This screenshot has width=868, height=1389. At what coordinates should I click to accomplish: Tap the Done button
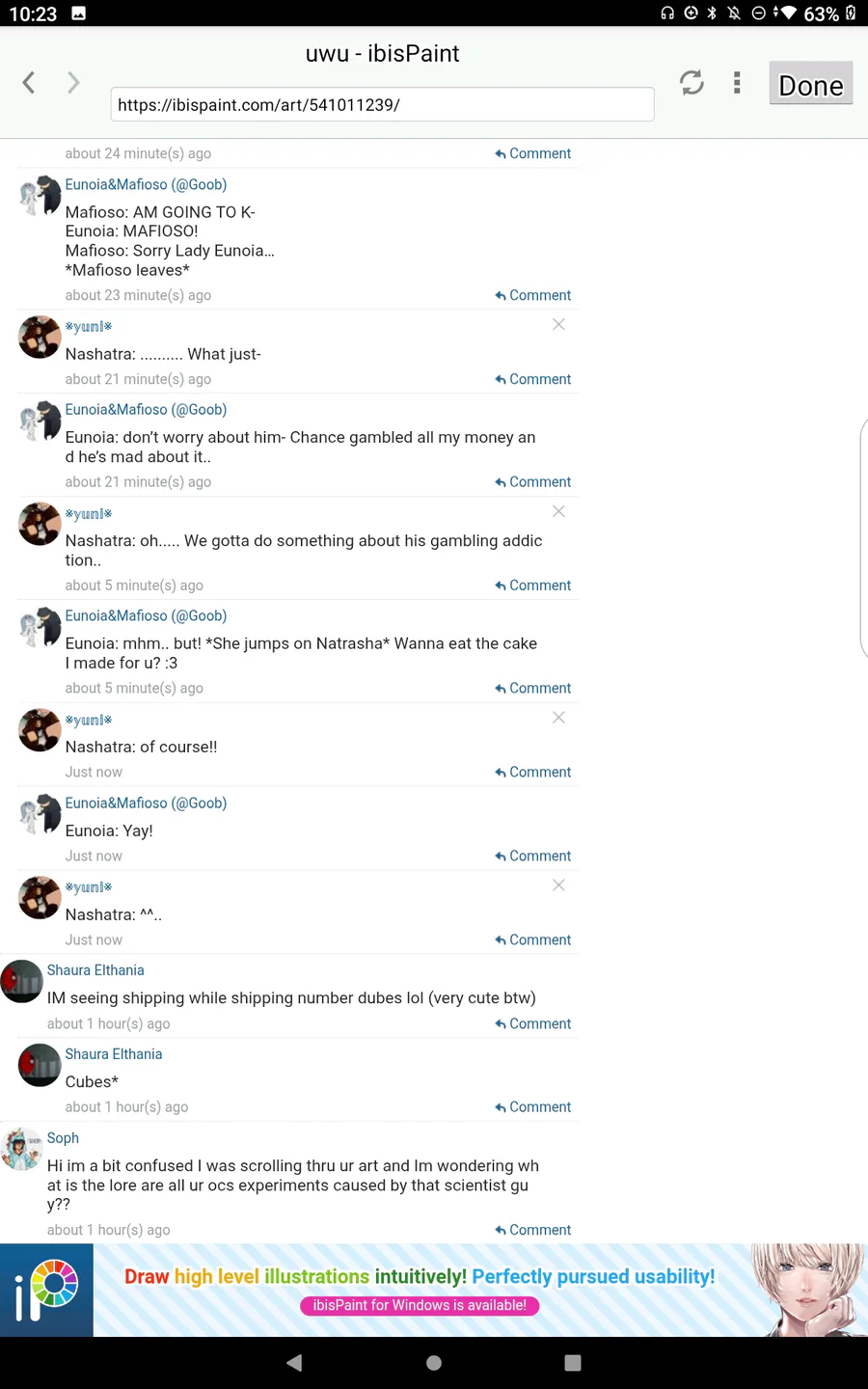(x=810, y=83)
